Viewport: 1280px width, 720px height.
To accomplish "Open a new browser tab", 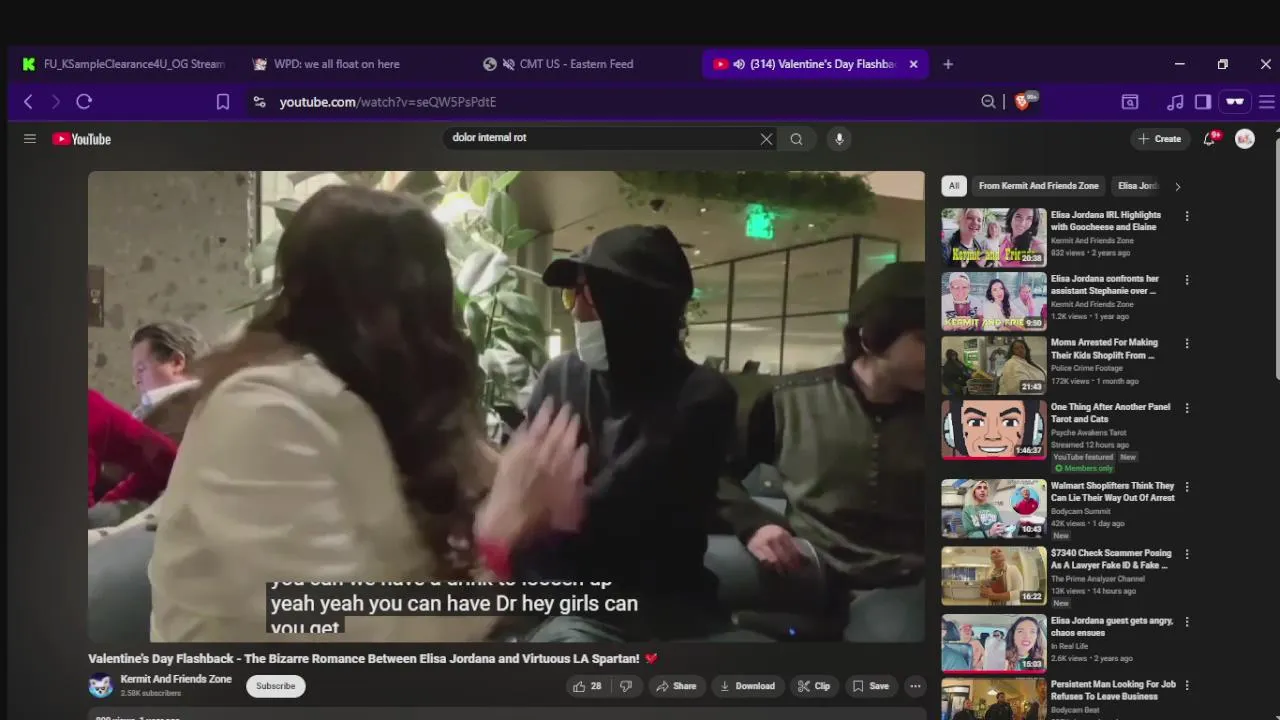I will click(x=948, y=64).
